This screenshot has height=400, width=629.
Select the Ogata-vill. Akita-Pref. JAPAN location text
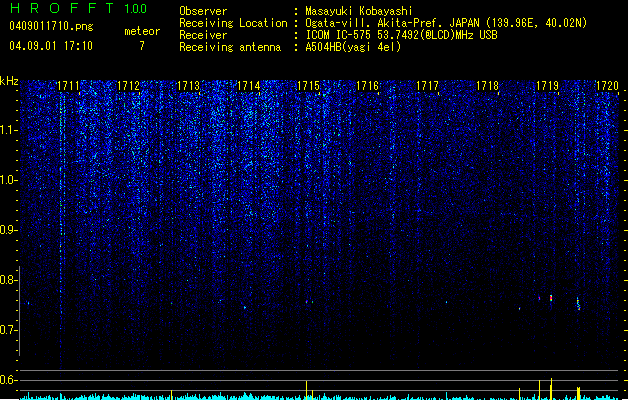point(446,23)
